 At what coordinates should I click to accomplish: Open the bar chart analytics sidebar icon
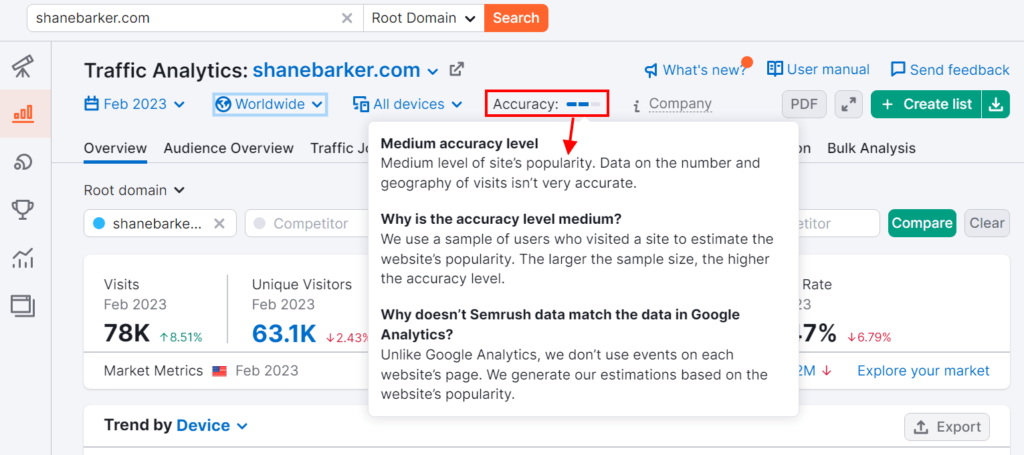tap(22, 114)
